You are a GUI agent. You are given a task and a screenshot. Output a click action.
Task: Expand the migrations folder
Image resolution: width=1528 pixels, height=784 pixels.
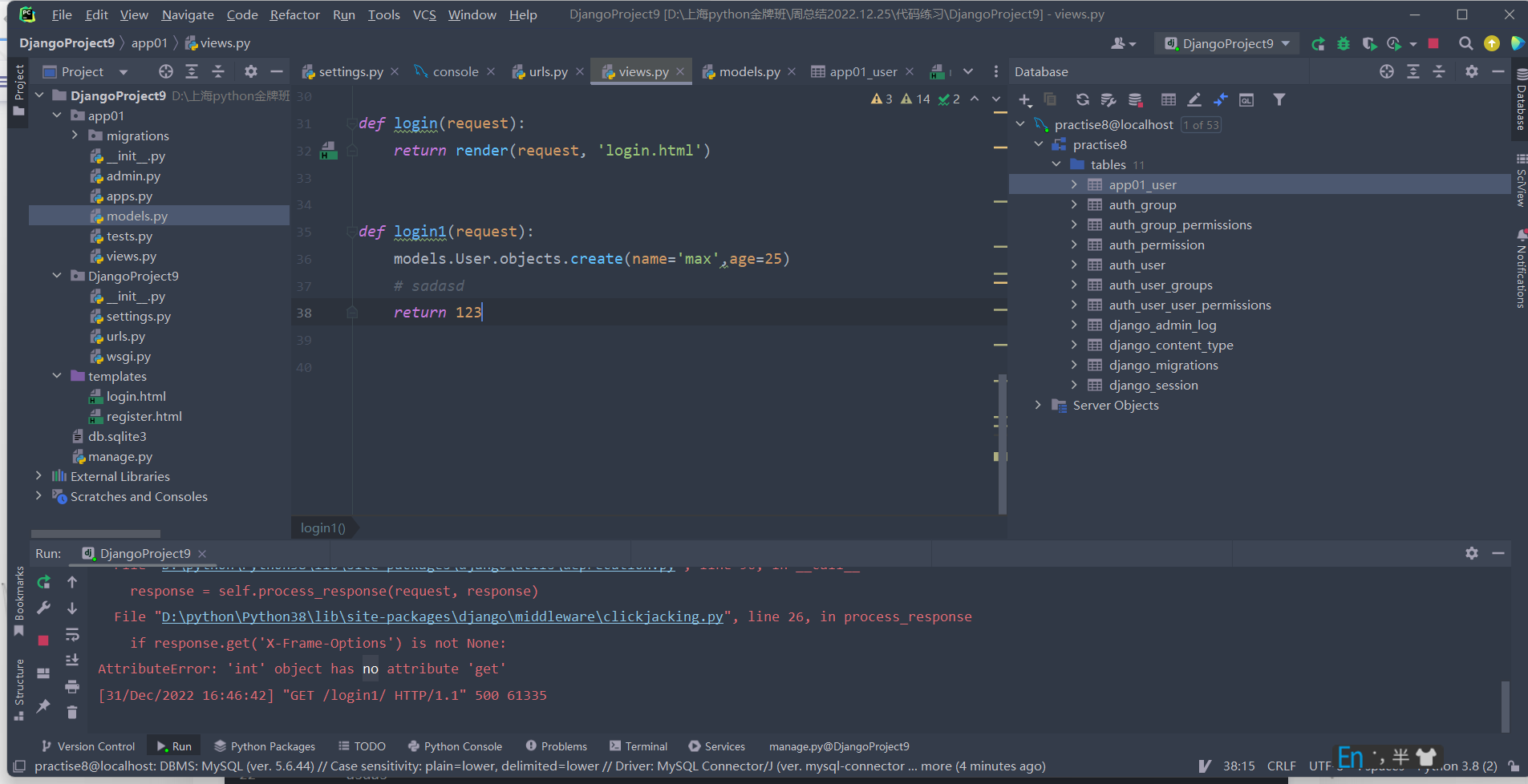75,135
